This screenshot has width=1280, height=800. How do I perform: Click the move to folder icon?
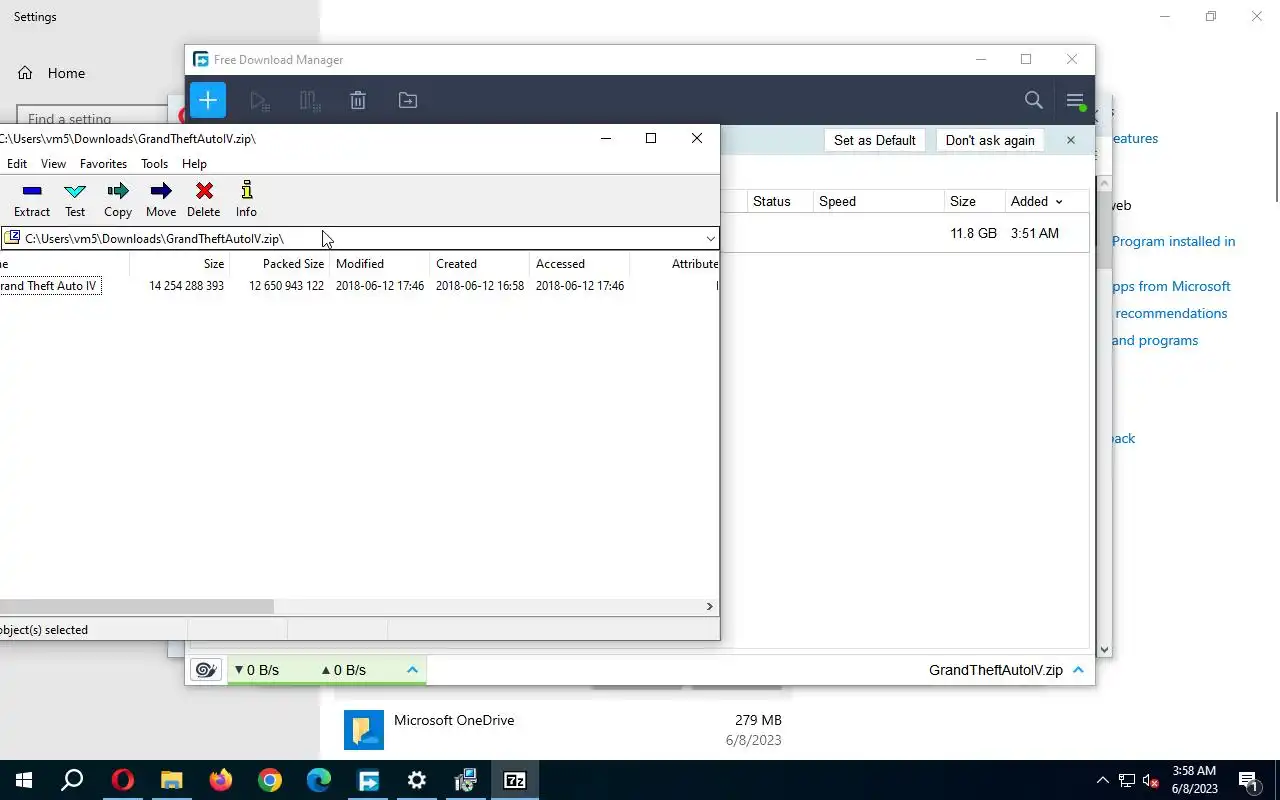pos(408,100)
